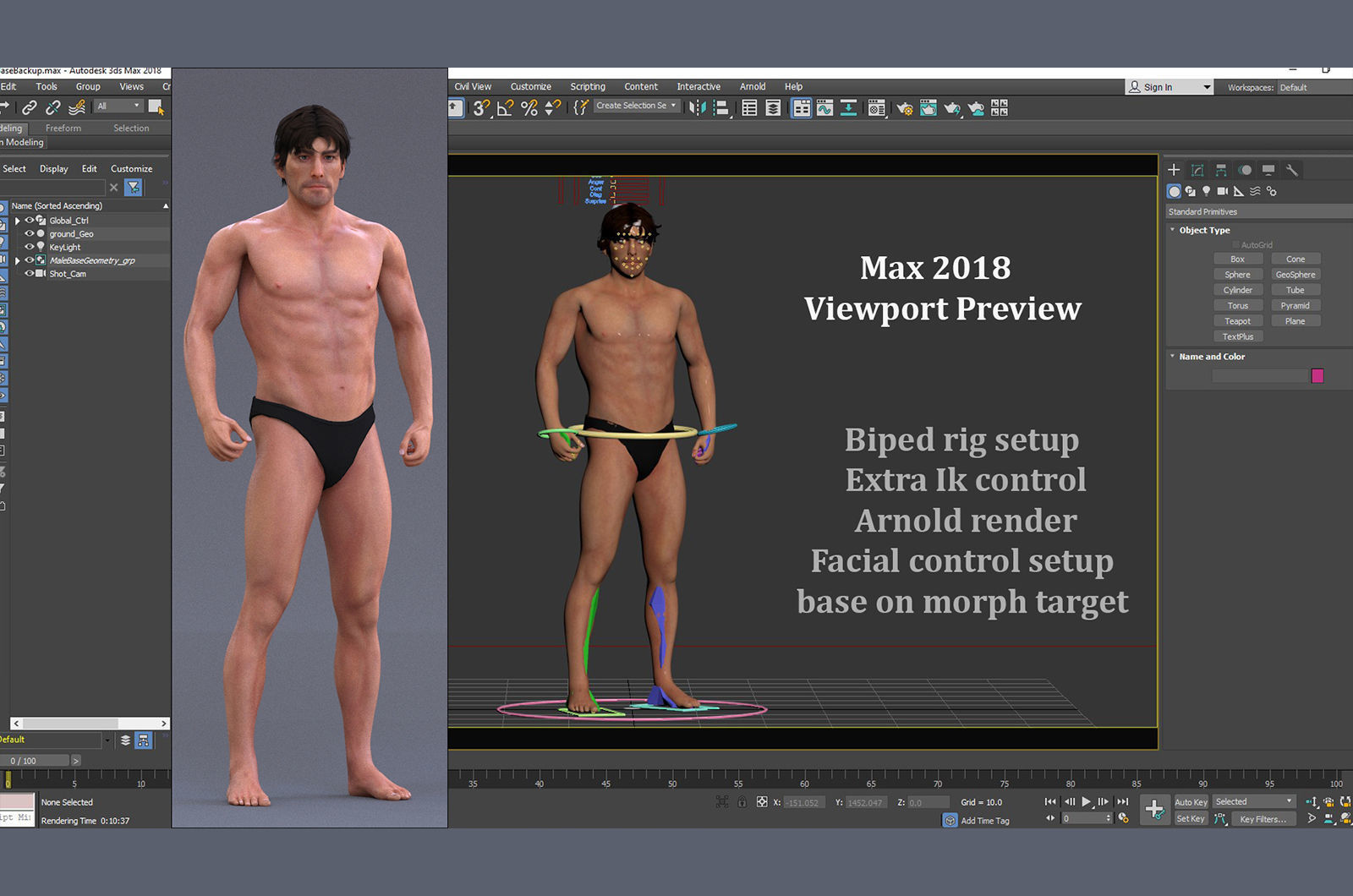
Task: Open the Render Setup teapot icon
Action: point(905,108)
